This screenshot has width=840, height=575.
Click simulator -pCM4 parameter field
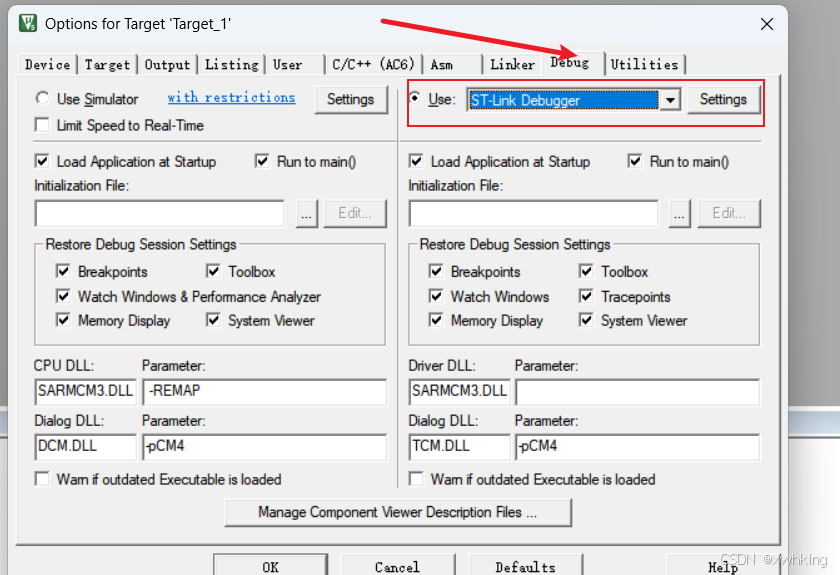click(x=265, y=447)
